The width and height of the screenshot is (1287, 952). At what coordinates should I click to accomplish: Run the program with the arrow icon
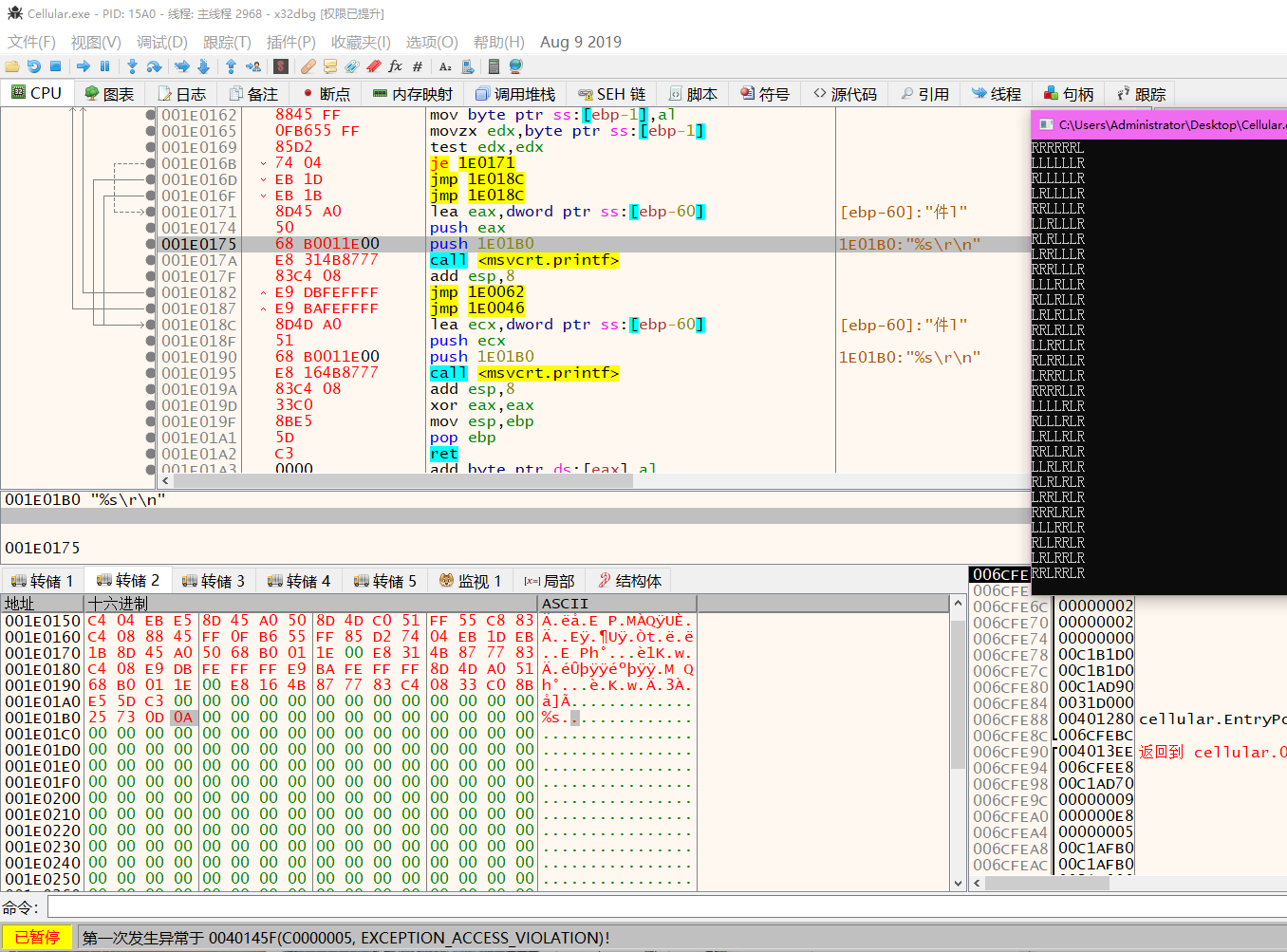[x=84, y=66]
